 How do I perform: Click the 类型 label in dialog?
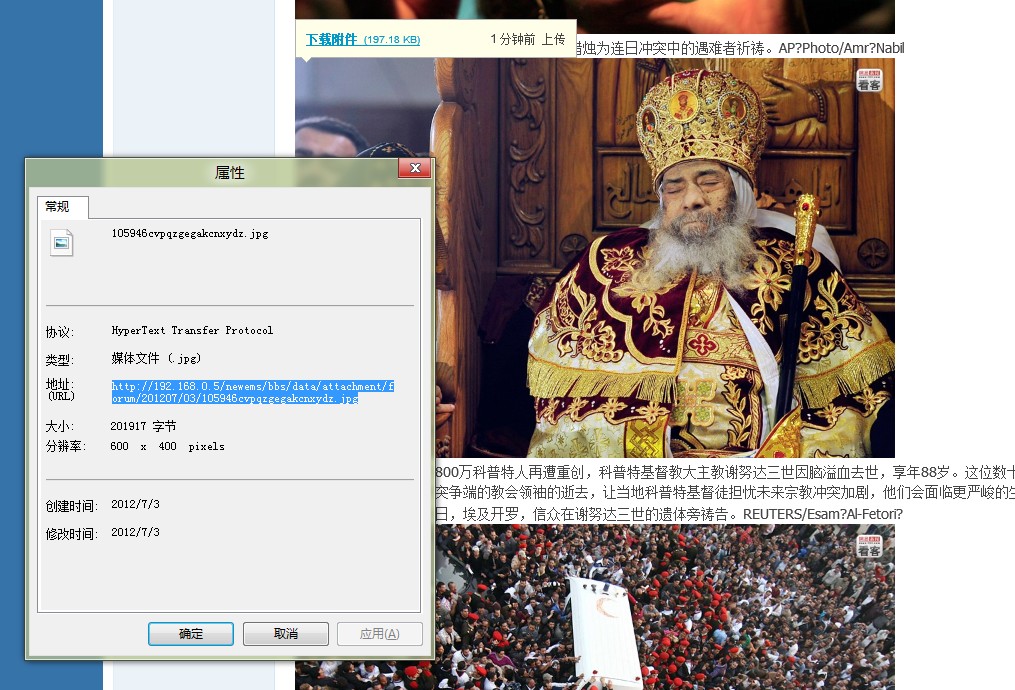pos(60,360)
